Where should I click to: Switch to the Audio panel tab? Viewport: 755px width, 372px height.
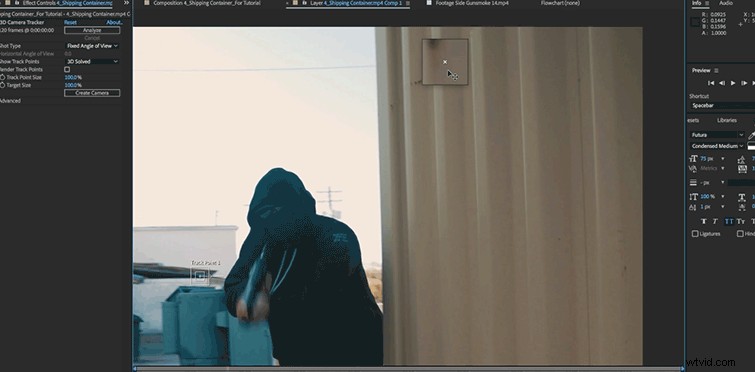726,3
